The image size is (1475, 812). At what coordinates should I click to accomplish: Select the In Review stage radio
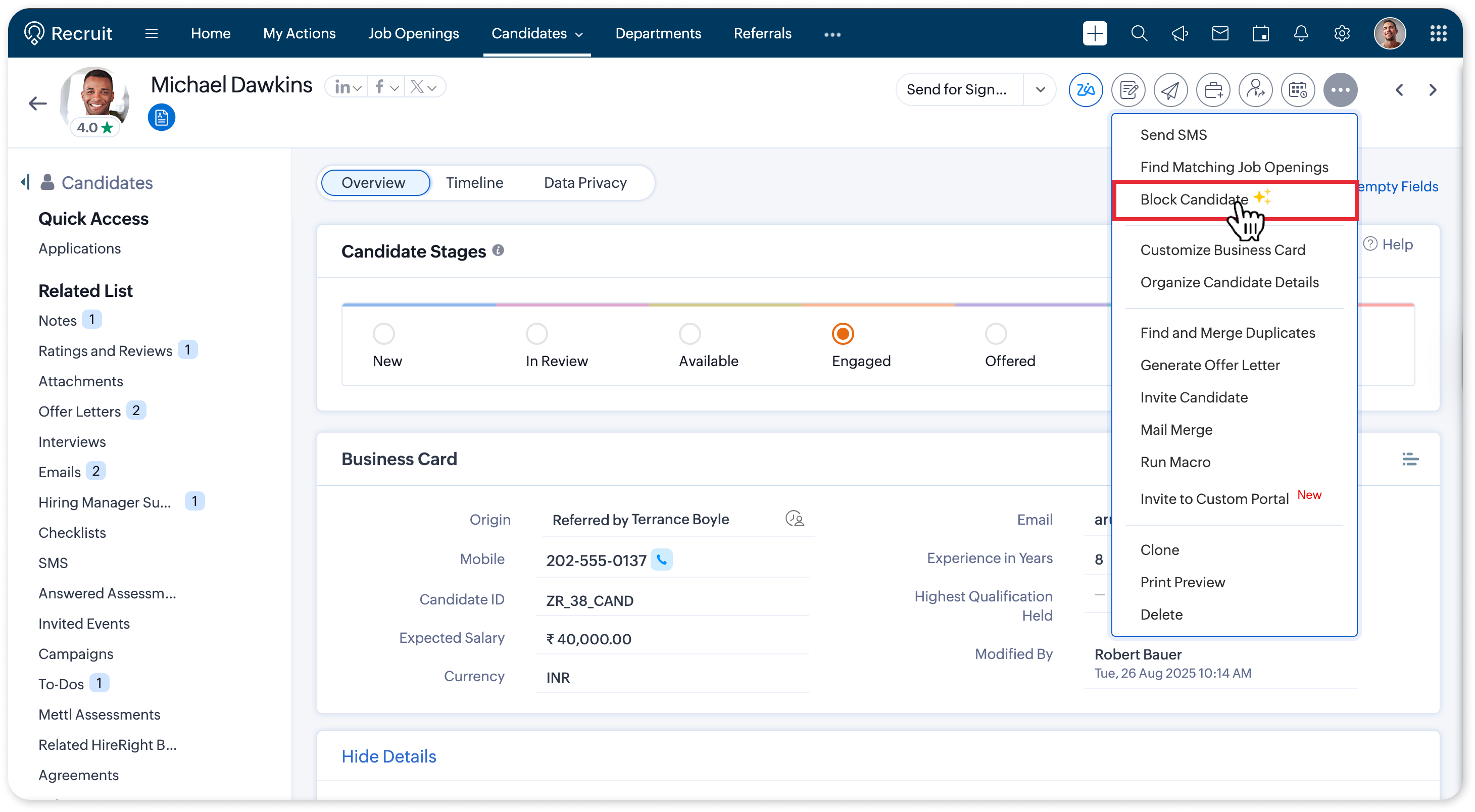[x=536, y=334]
